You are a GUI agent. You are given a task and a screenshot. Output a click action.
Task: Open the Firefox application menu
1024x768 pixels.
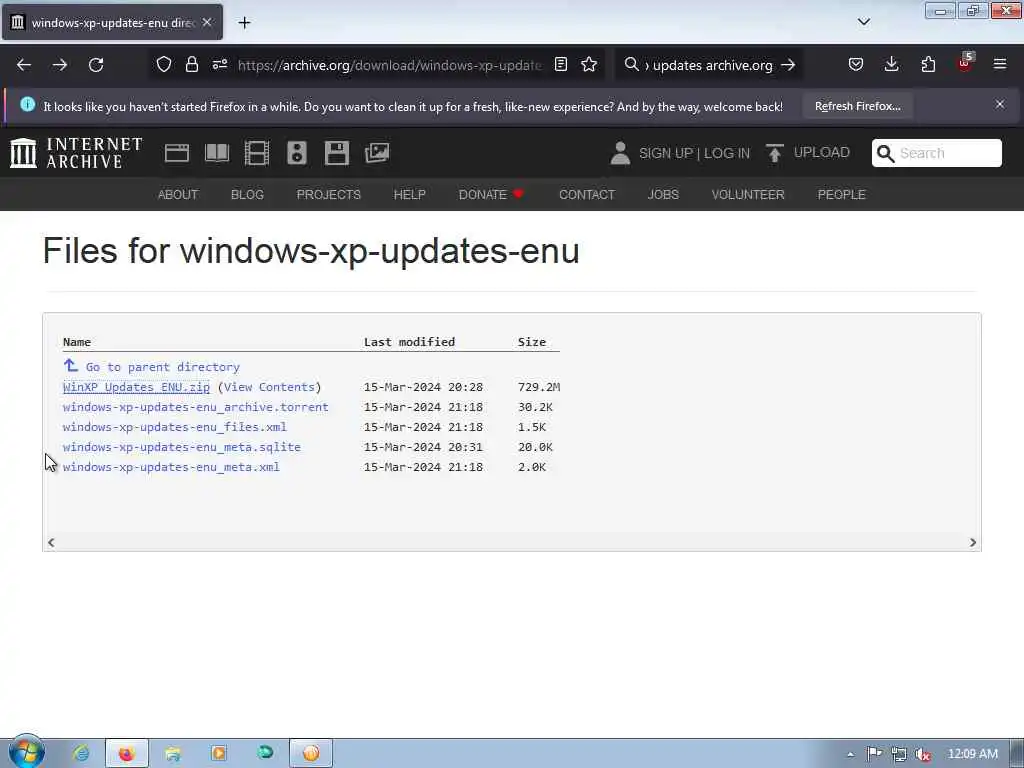click(x=1000, y=65)
